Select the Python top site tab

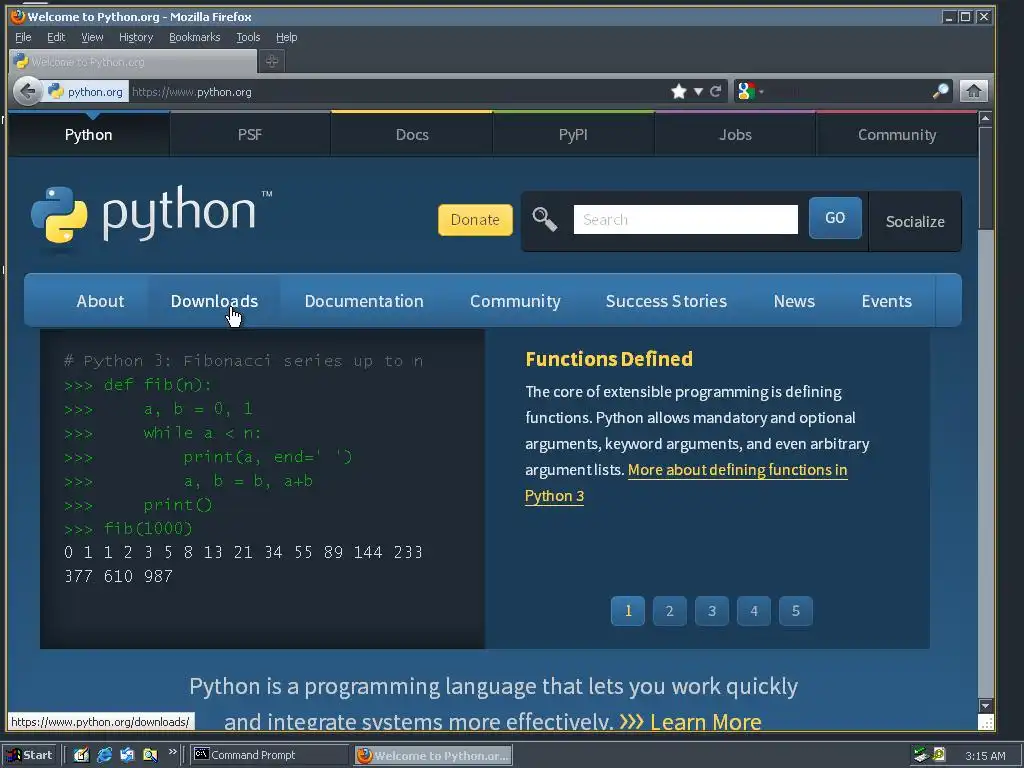[x=89, y=135]
